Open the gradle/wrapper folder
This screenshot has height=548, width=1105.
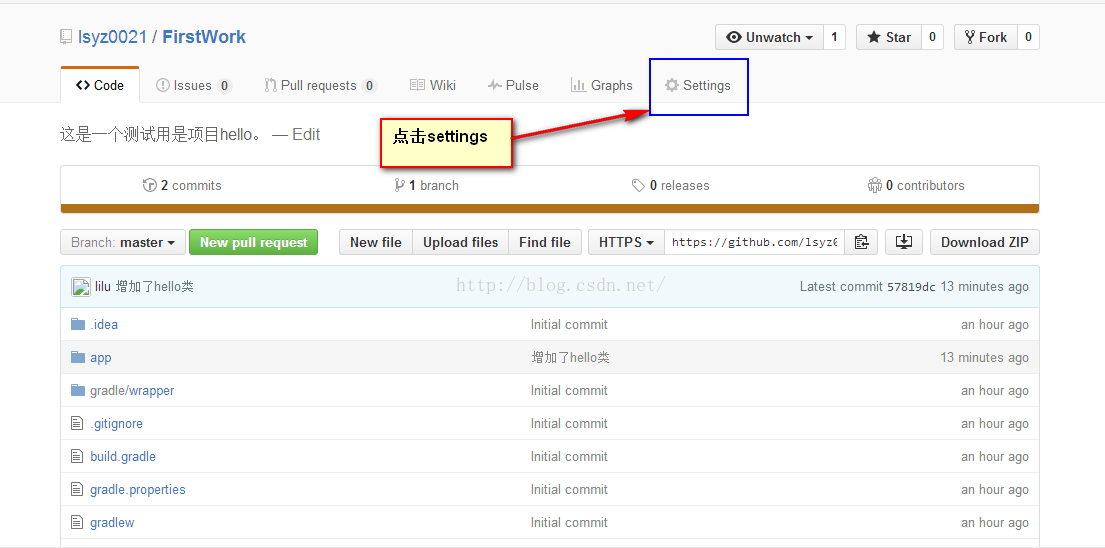pyautogui.click(x=132, y=390)
